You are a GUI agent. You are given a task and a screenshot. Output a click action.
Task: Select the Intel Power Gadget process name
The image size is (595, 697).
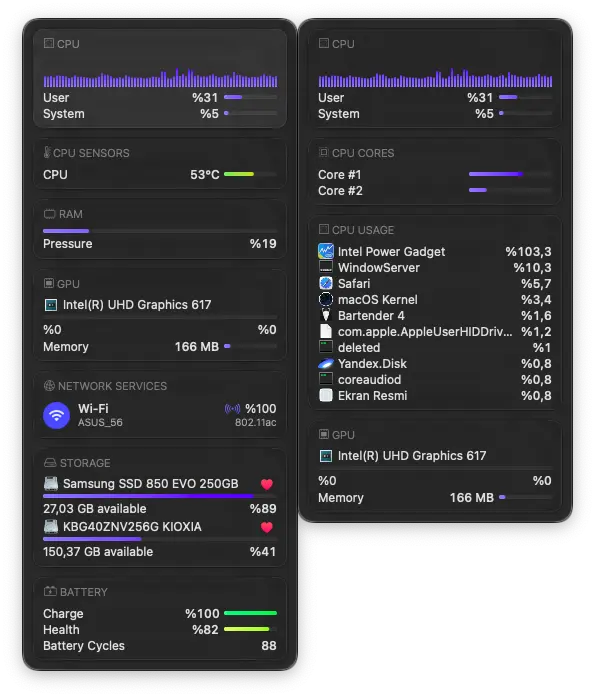coord(391,252)
